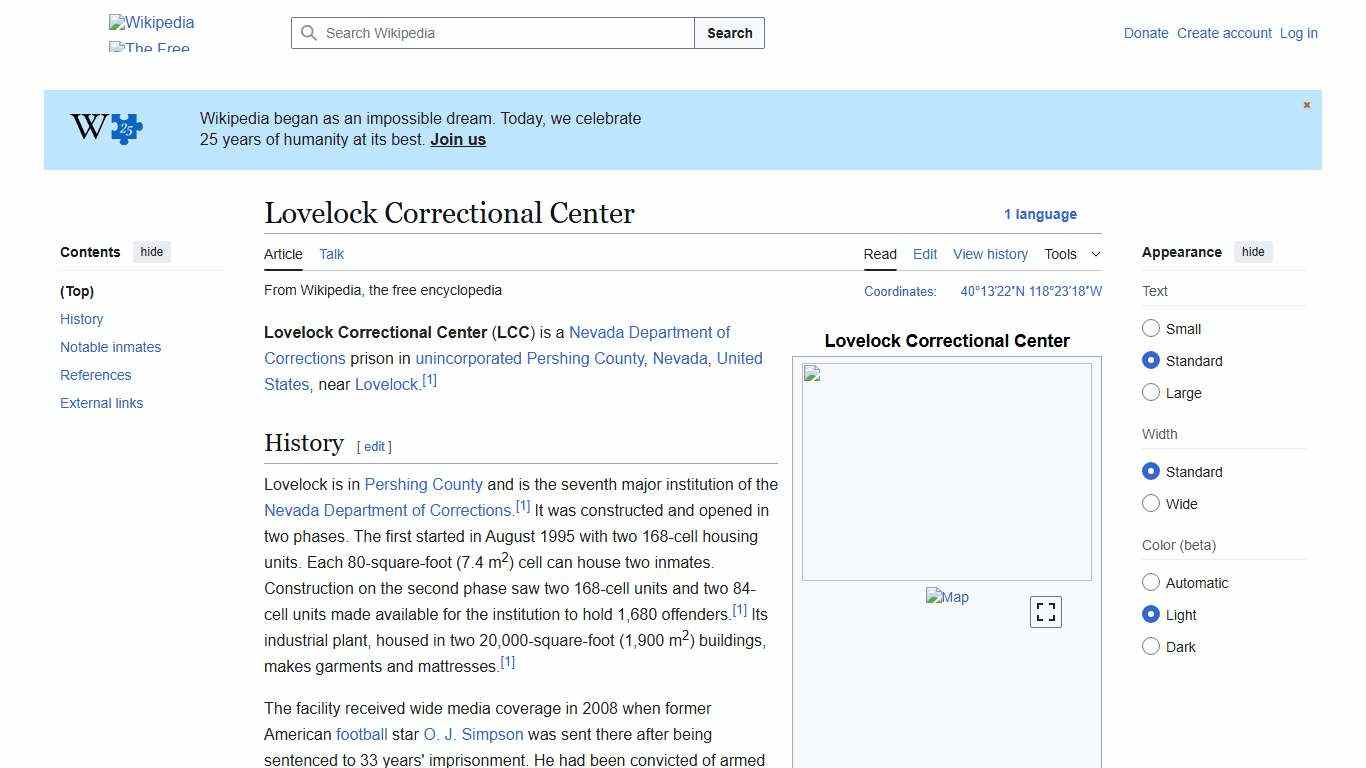Click the O. J. Simpson link
Screen dimensions: 1366x768
473,734
